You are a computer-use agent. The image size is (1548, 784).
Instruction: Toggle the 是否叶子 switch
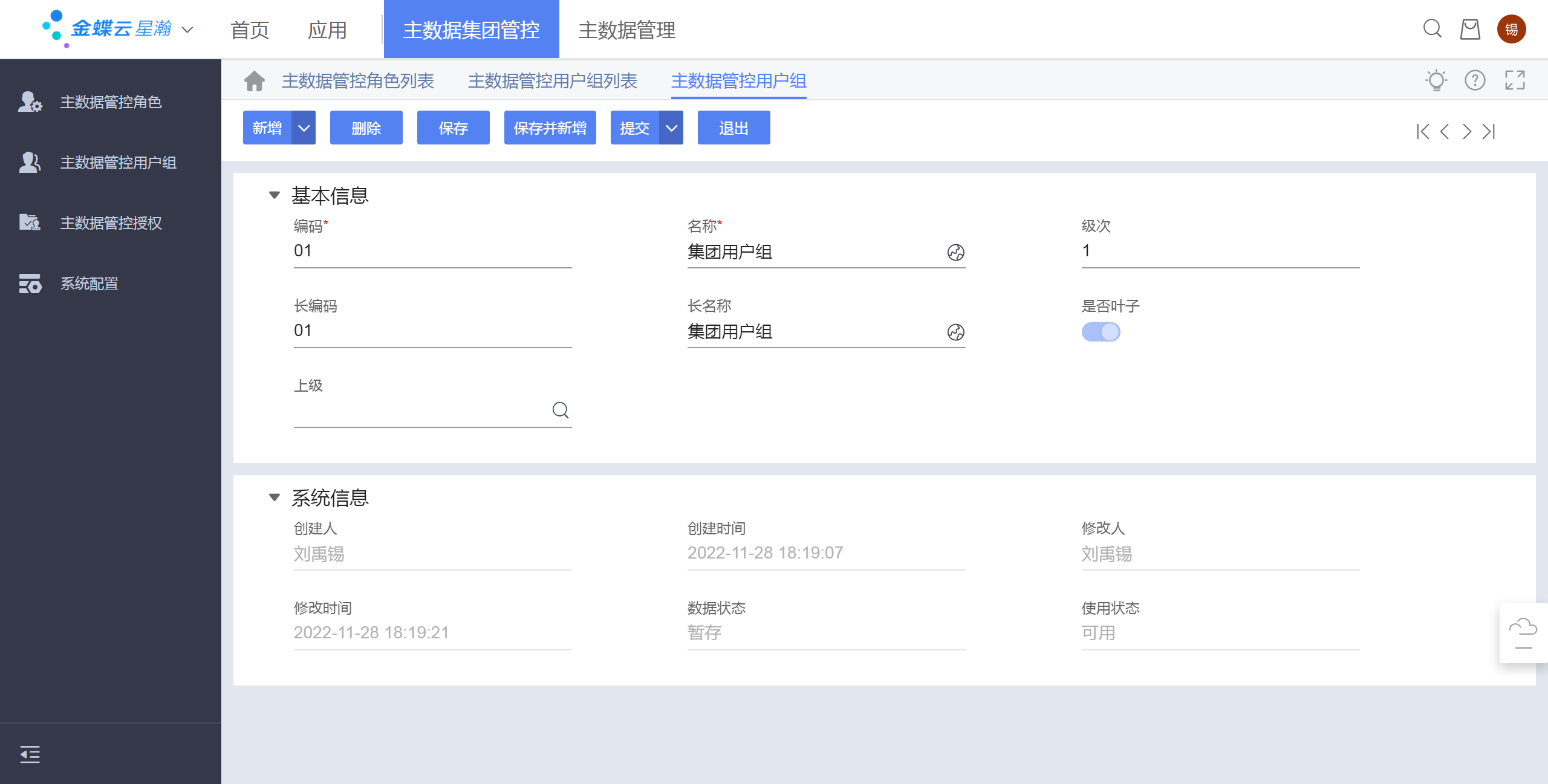click(1101, 332)
